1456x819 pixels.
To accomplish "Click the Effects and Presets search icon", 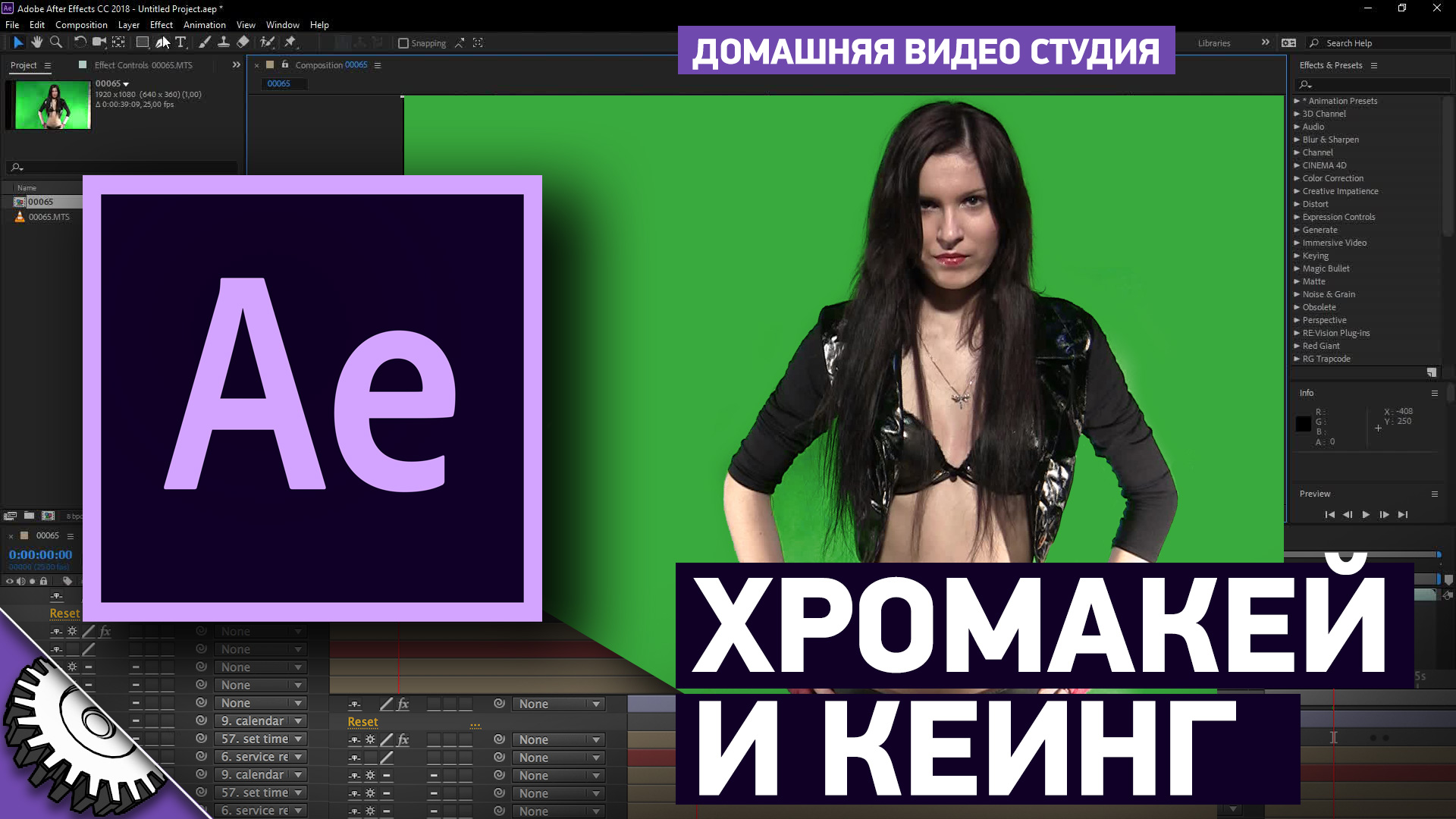I will (x=1305, y=84).
